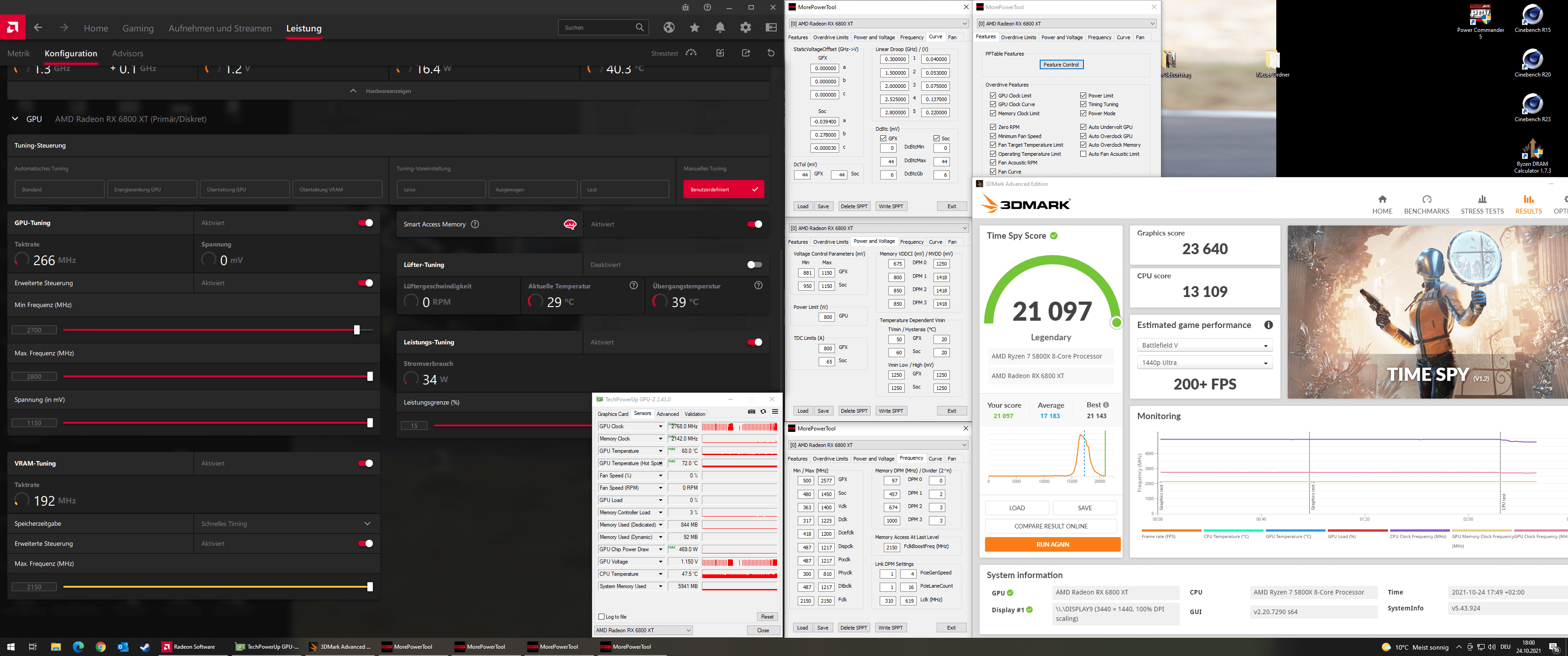
Task: Click the AMD logo in Radeon Software
Action: [12, 27]
